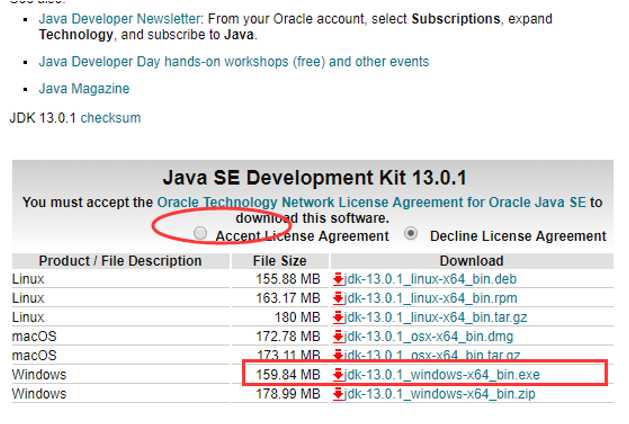Image resolution: width=629 pixels, height=424 pixels.
Task: Download jdk-13.0.1_windows-x64_bin.exe file
Action: pos(442,375)
